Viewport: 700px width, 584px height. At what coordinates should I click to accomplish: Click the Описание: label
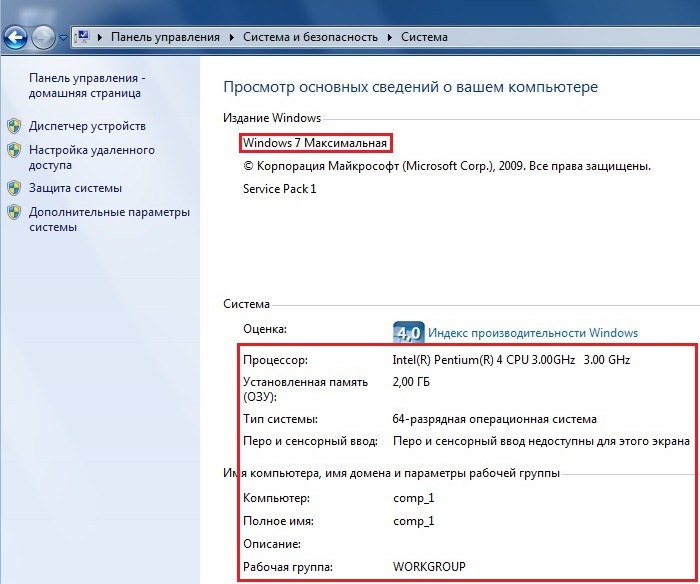point(272,544)
